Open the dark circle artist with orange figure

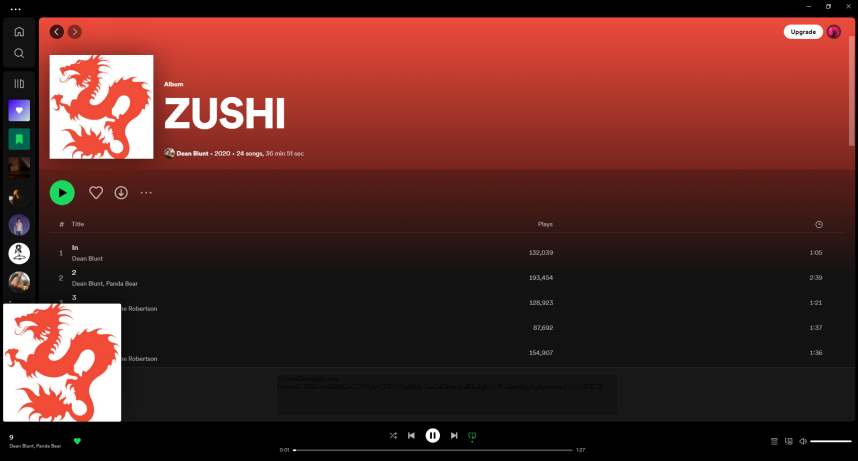[x=19, y=196]
